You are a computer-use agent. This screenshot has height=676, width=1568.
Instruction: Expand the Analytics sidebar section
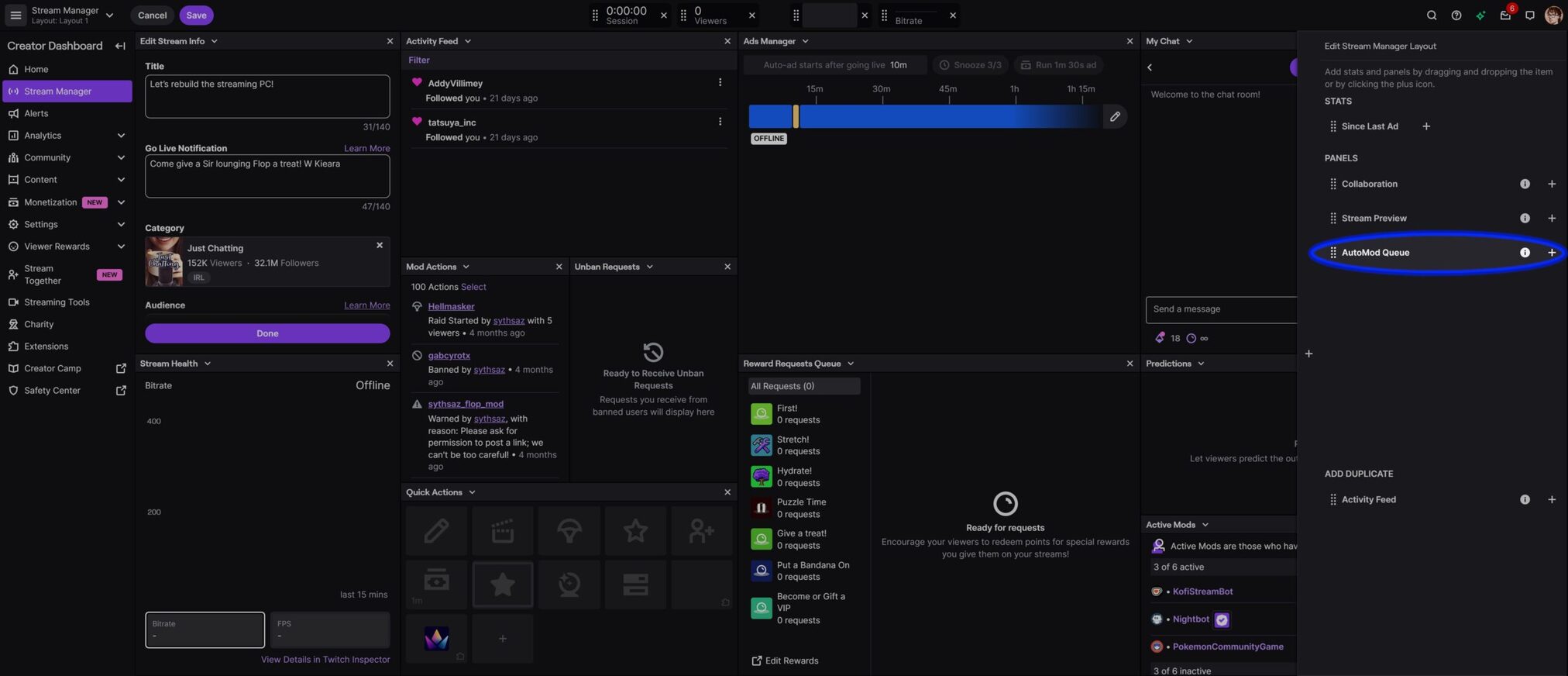click(x=120, y=136)
